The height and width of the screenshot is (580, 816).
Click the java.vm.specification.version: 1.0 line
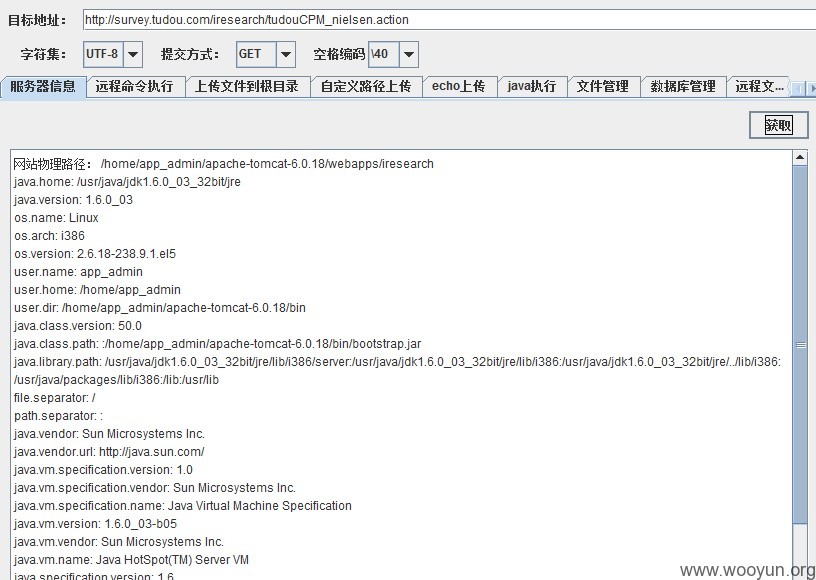click(103, 470)
